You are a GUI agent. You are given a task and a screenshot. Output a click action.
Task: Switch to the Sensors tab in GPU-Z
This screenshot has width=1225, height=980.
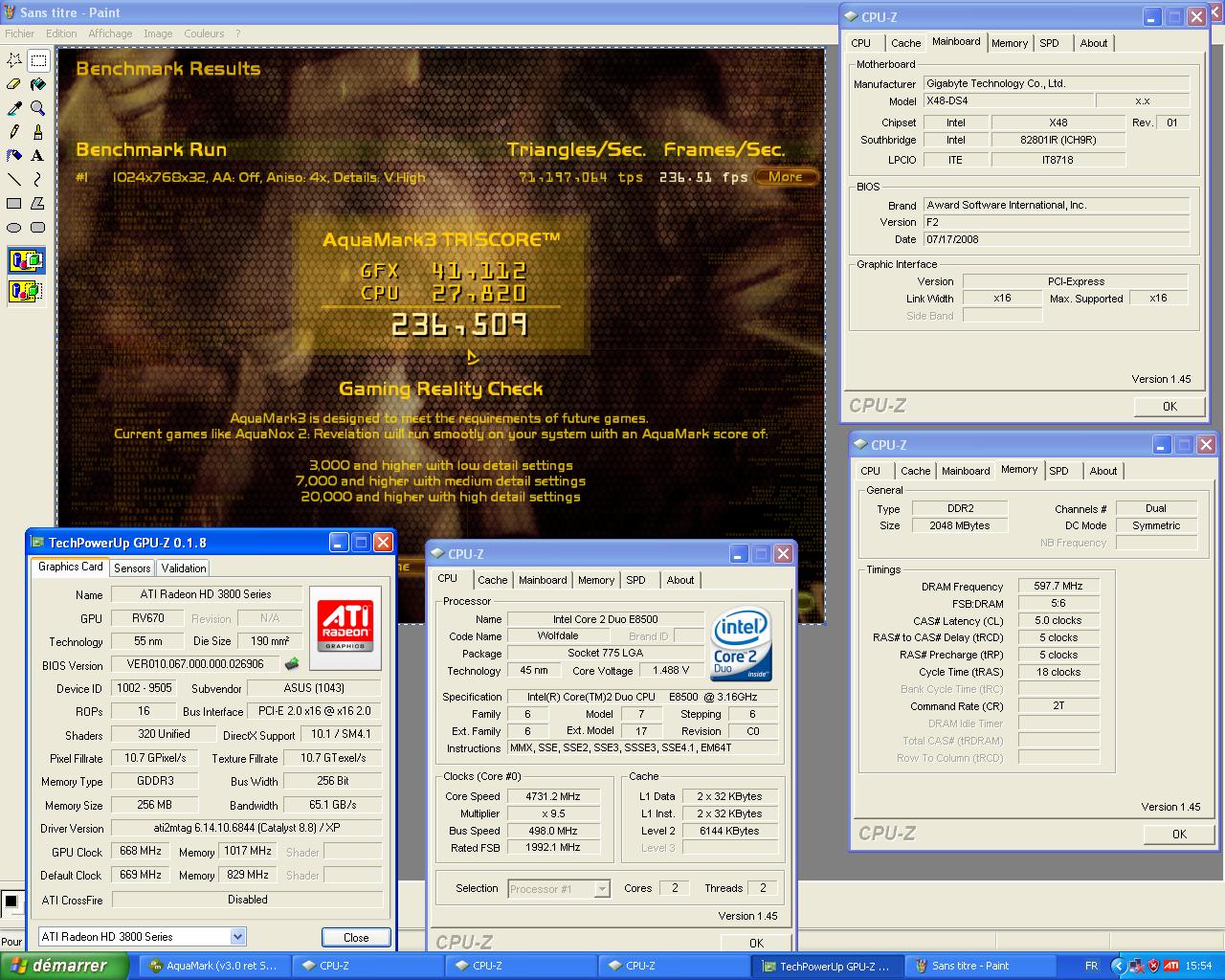132,568
